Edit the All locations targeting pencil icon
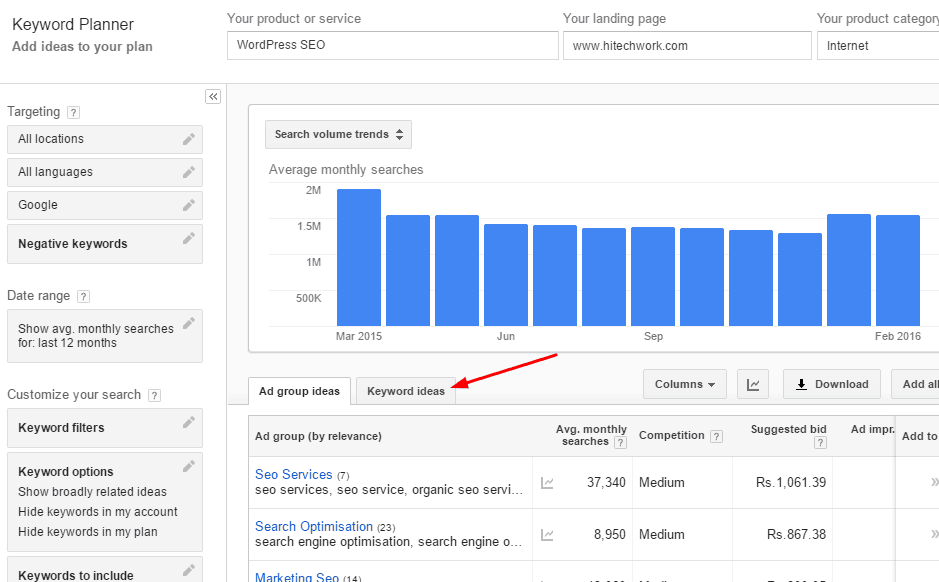939x582 pixels. click(189, 139)
